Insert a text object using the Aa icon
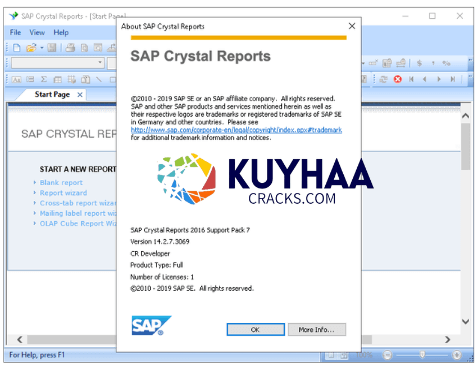 (17, 79)
